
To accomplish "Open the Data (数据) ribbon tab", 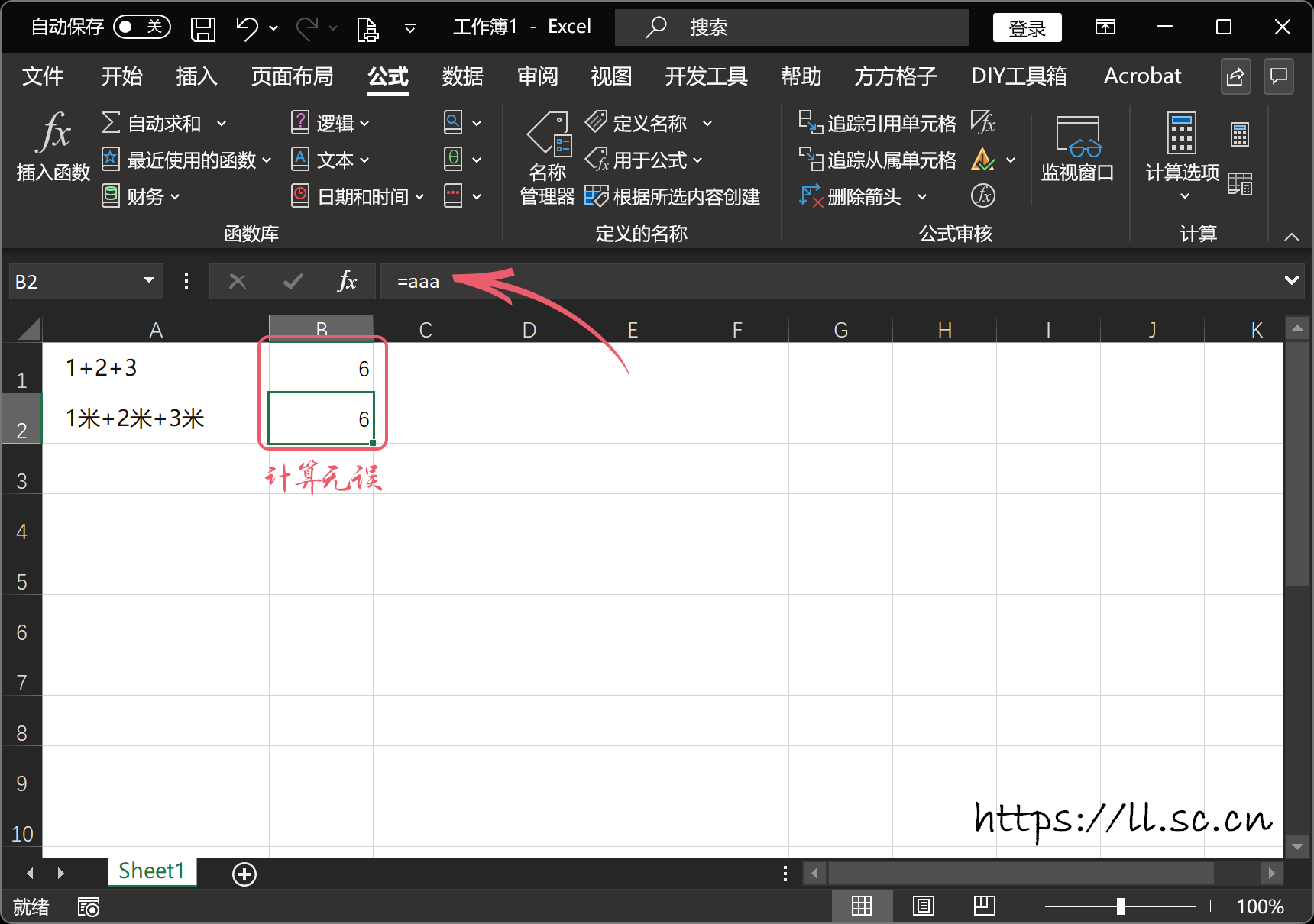I will click(x=462, y=76).
